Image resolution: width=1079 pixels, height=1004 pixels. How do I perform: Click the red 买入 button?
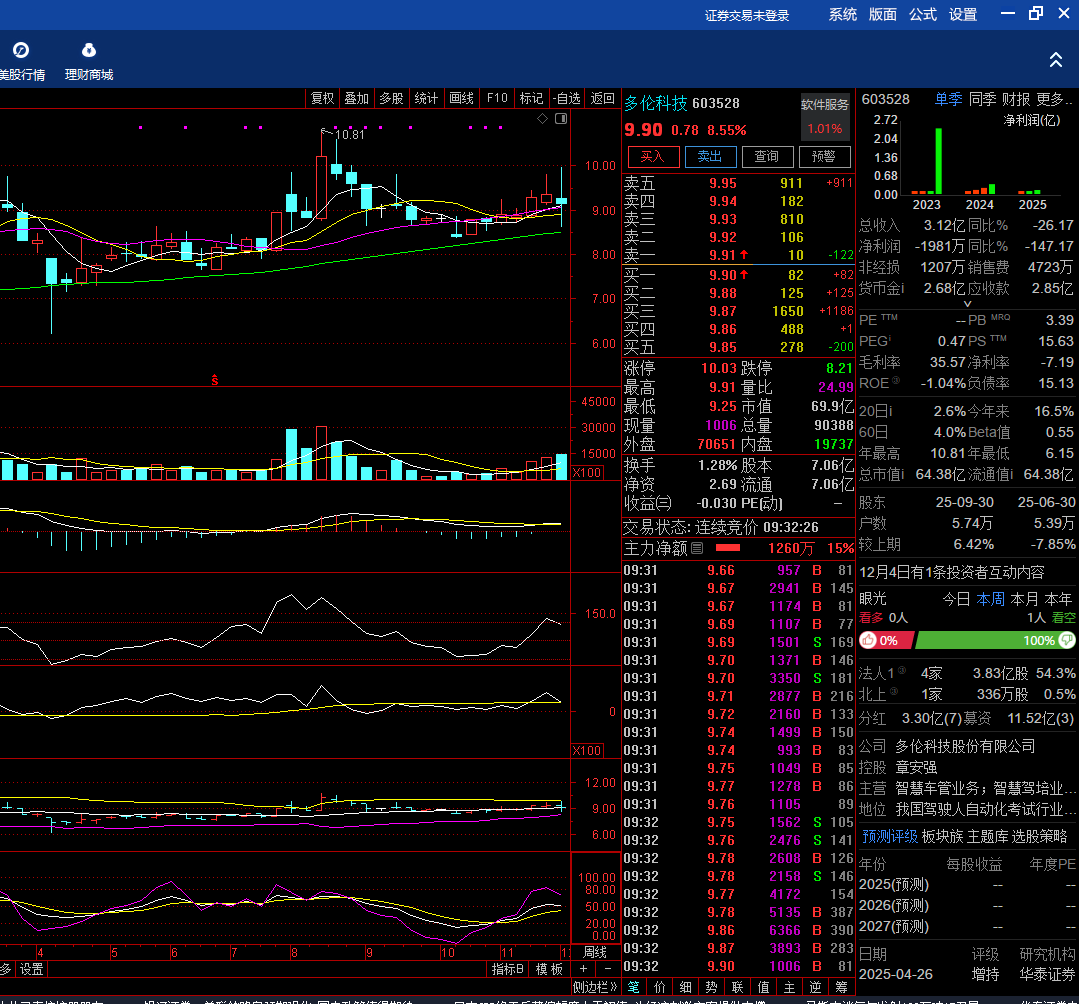(x=653, y=157)
